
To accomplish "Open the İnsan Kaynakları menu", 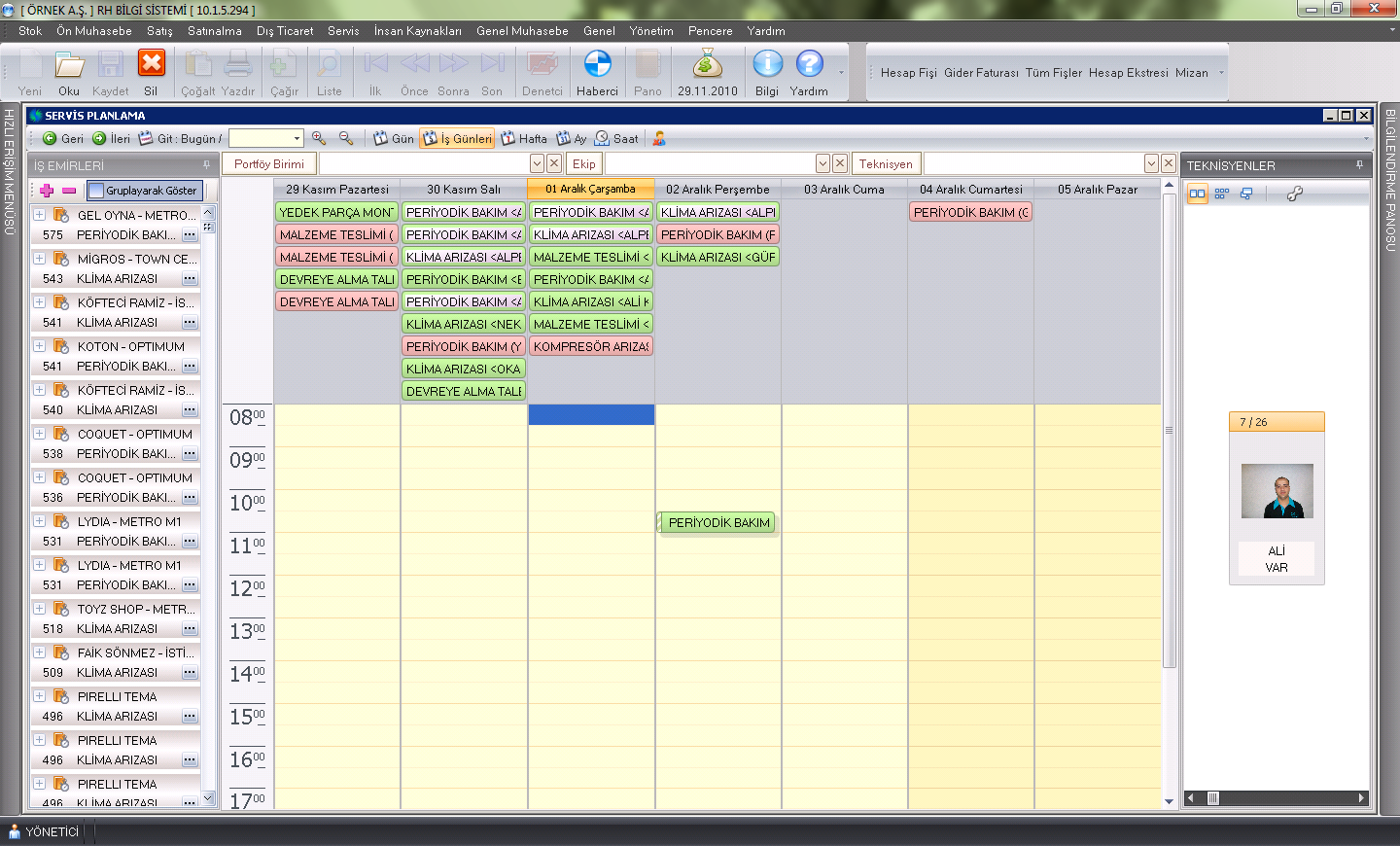I will click(417, 31).
